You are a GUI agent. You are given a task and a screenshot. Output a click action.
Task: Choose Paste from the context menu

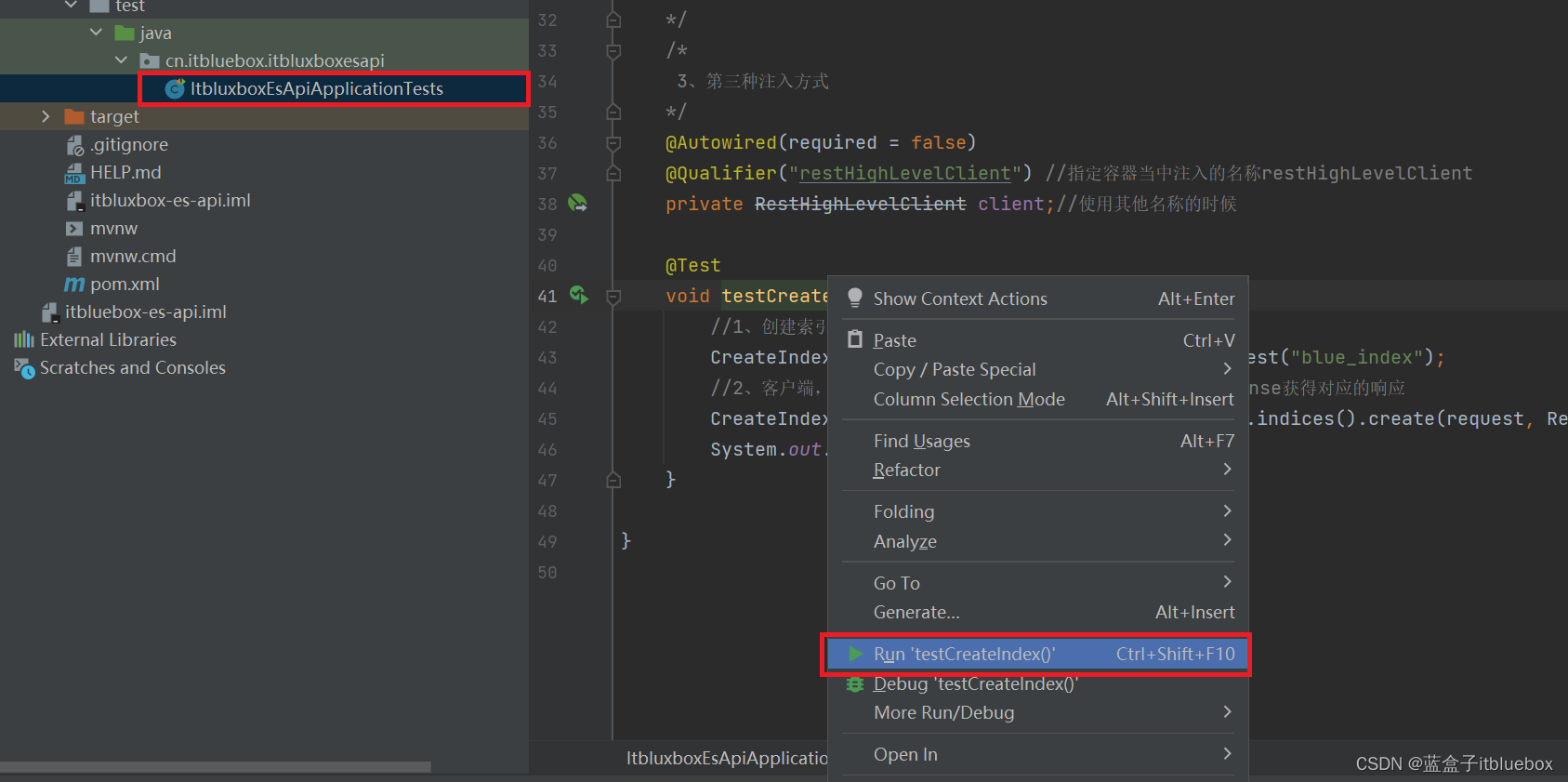1039,340
